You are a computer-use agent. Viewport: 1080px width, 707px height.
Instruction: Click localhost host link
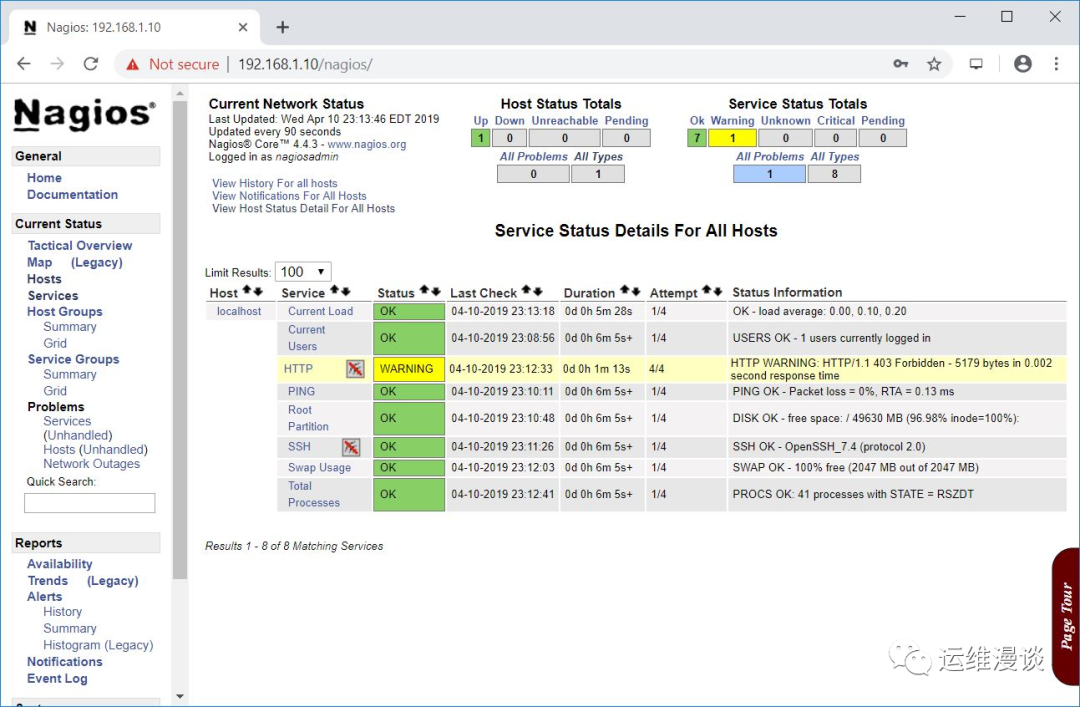click(x=239, y=311)
